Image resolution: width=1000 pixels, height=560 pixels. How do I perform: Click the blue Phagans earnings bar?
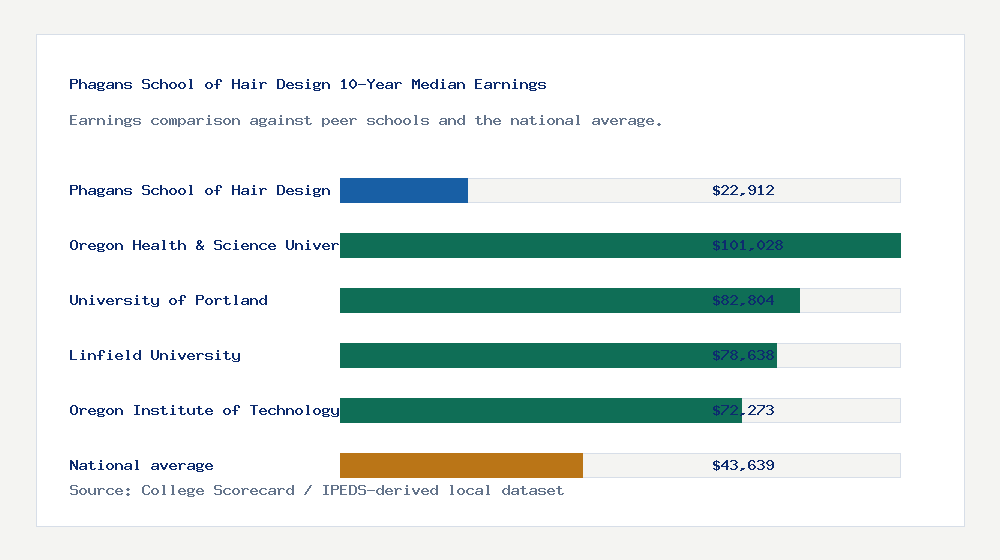point(404,191)
